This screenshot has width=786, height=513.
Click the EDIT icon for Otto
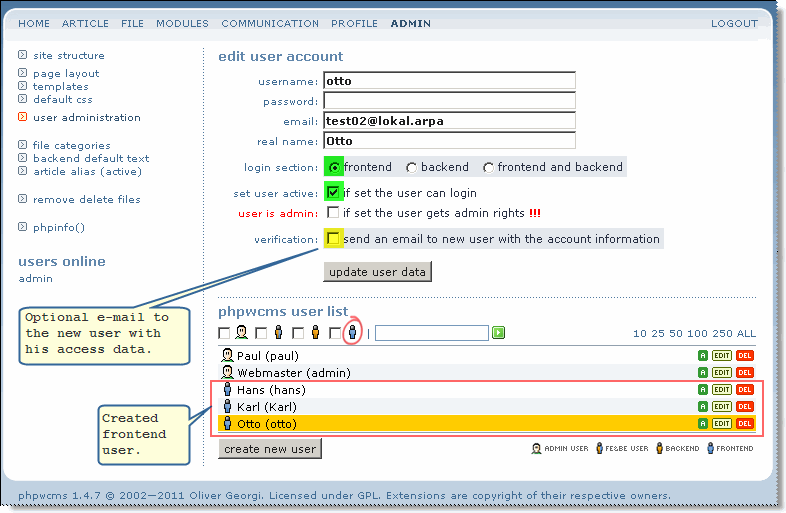coord(722,424)
